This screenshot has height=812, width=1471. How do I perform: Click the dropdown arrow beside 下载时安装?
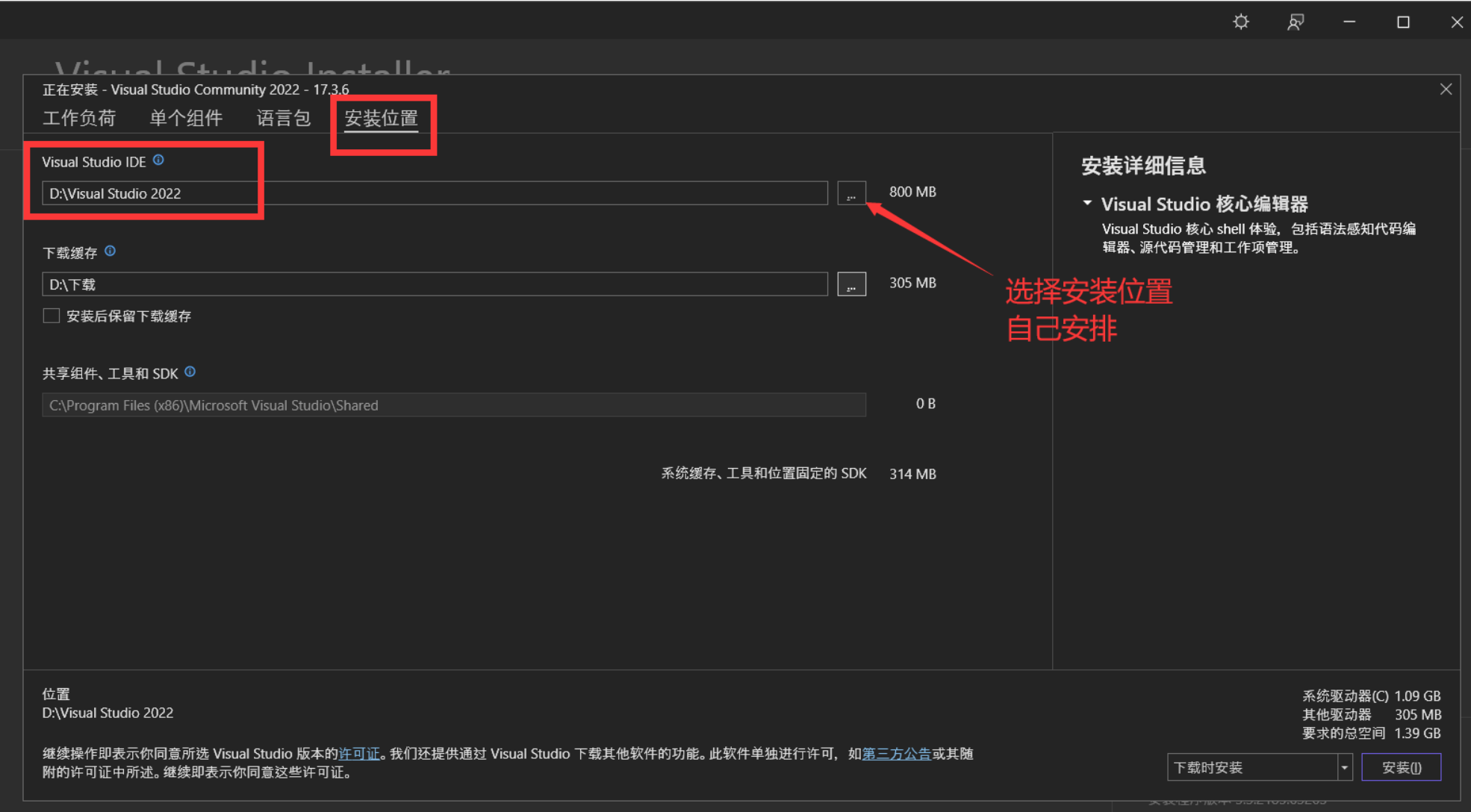[1345, 767]
